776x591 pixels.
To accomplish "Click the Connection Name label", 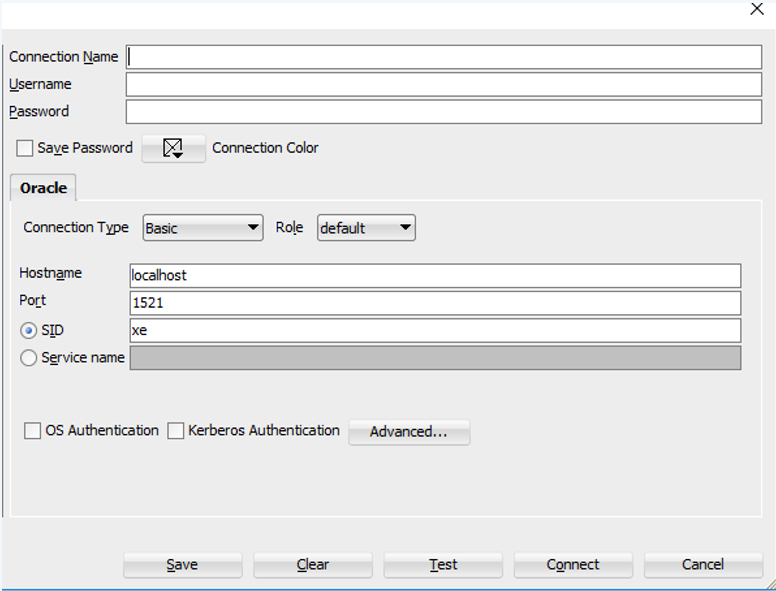I will pos(64,57).
